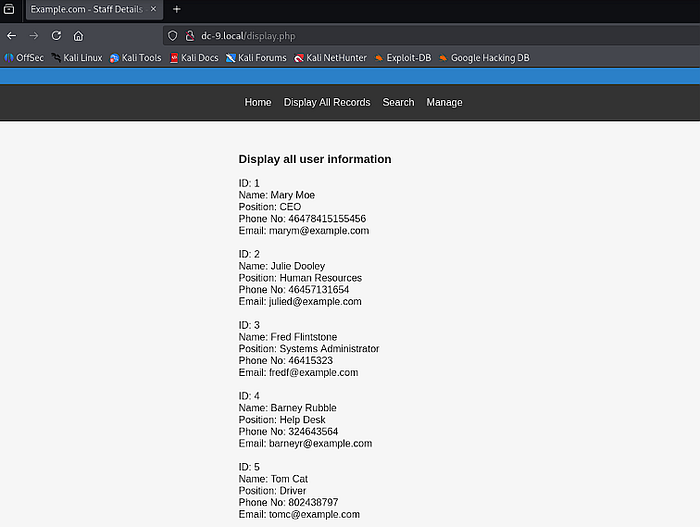
Task: Click Position: Driver line
Action: (272, 490)
